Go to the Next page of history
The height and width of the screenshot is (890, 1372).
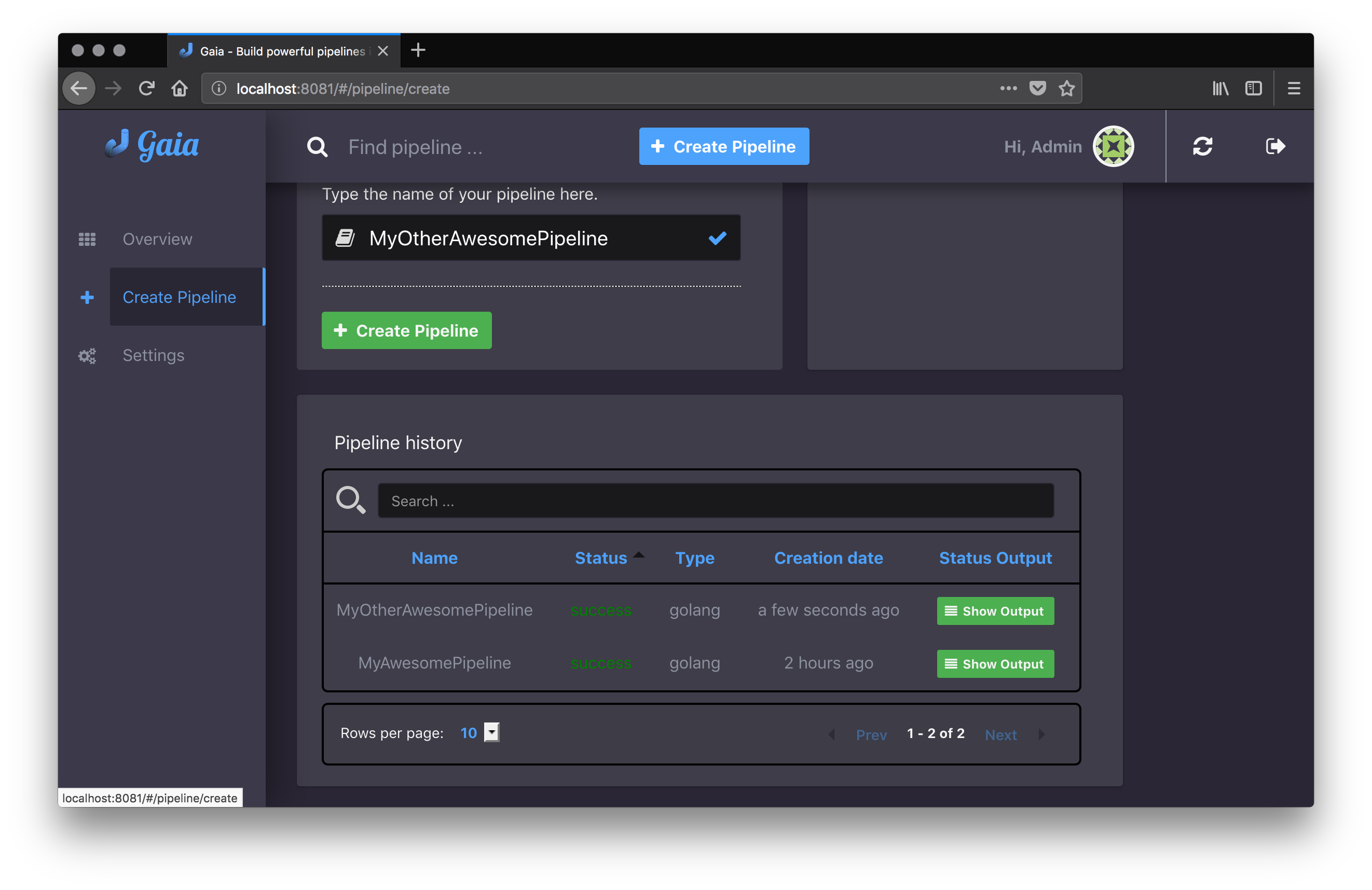pos(1000,734)
